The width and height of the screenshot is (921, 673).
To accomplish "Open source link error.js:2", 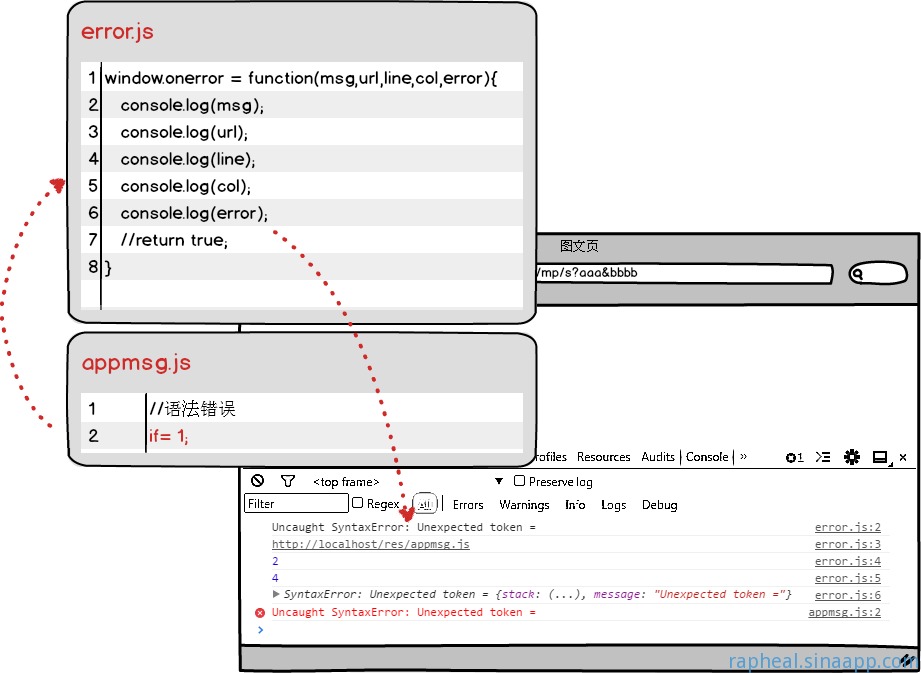I will pyautogui.click(x=848, y=527).
